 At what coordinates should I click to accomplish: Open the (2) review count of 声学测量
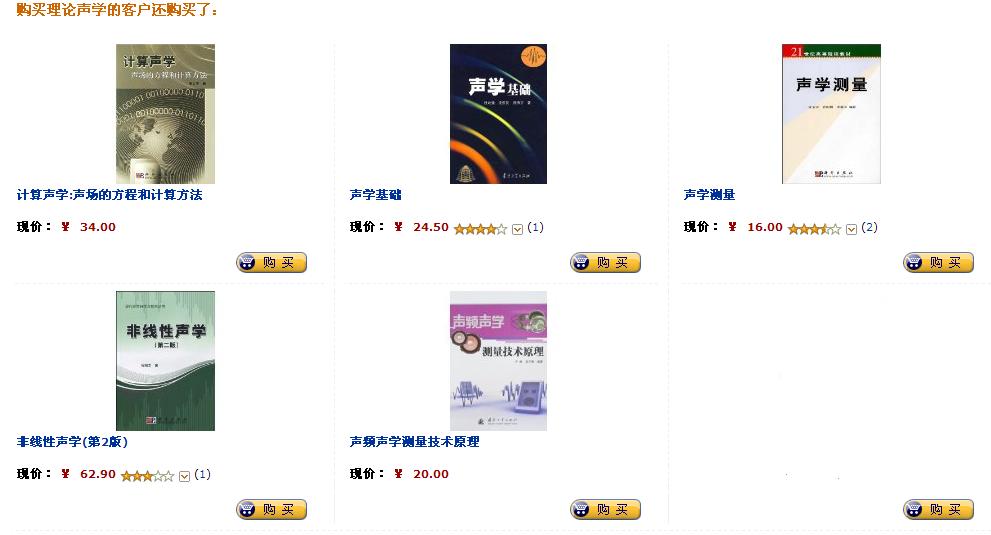[869, 228]
